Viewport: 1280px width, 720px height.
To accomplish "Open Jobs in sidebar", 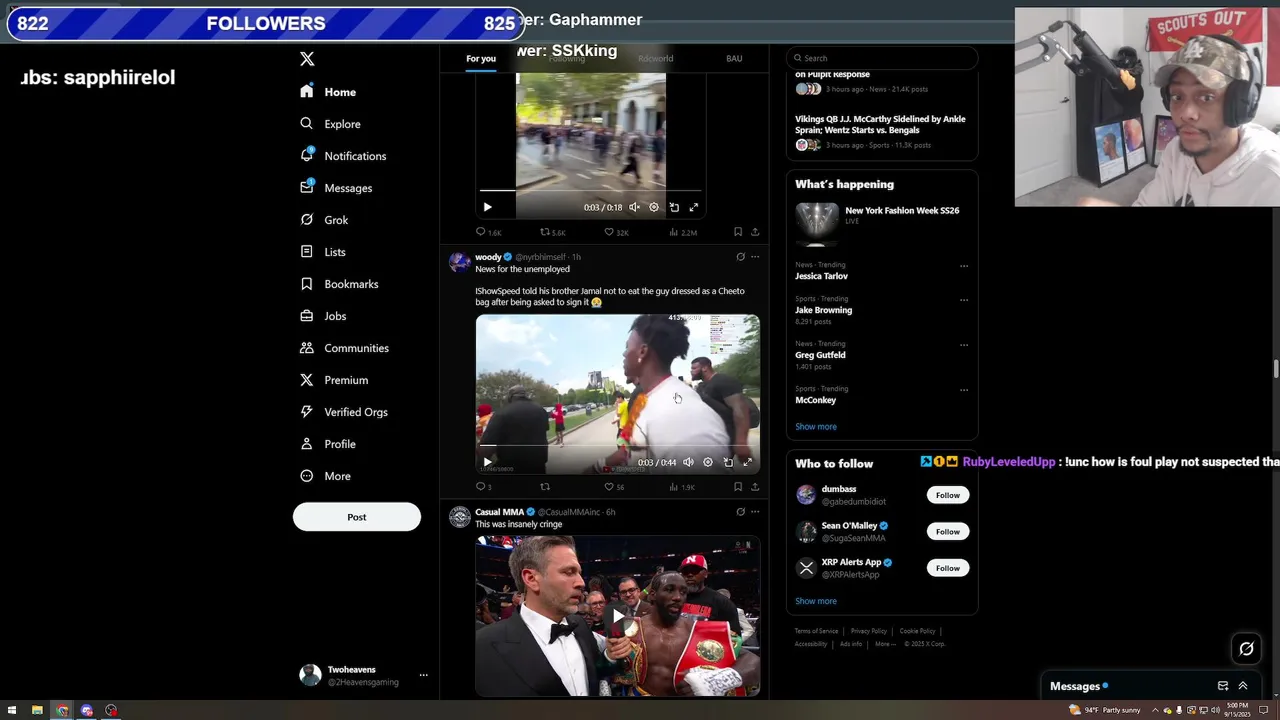I will [323, 316].
